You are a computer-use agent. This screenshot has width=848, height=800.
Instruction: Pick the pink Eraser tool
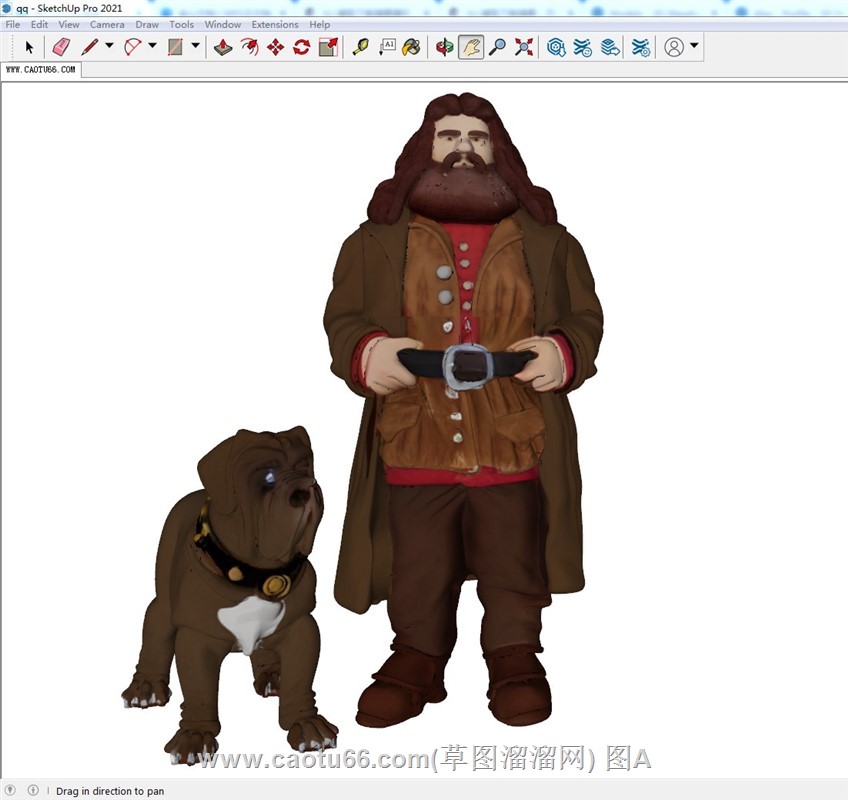coord(61,47)
